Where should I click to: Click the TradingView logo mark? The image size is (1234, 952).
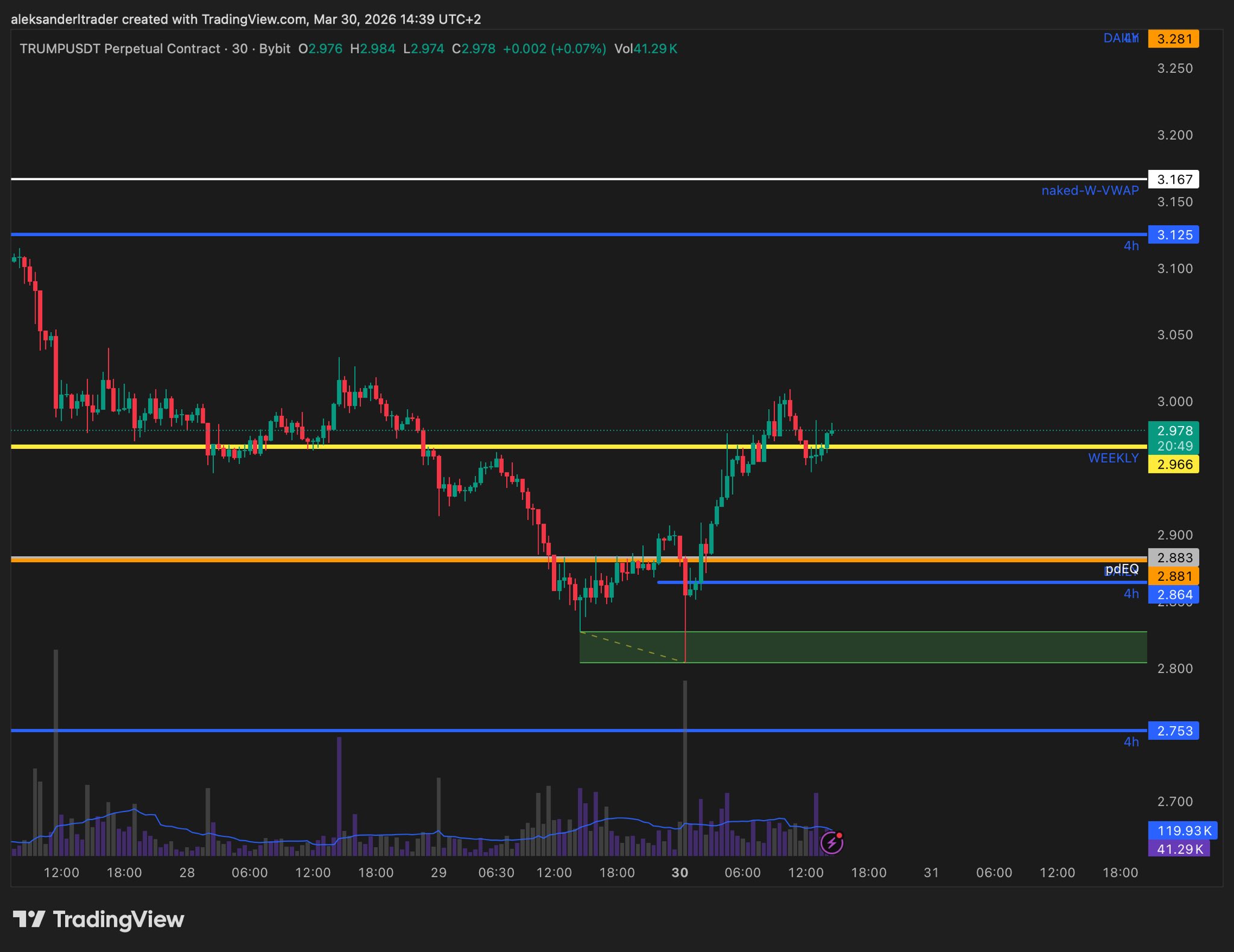pyautogui.click(x=28, y=919)
